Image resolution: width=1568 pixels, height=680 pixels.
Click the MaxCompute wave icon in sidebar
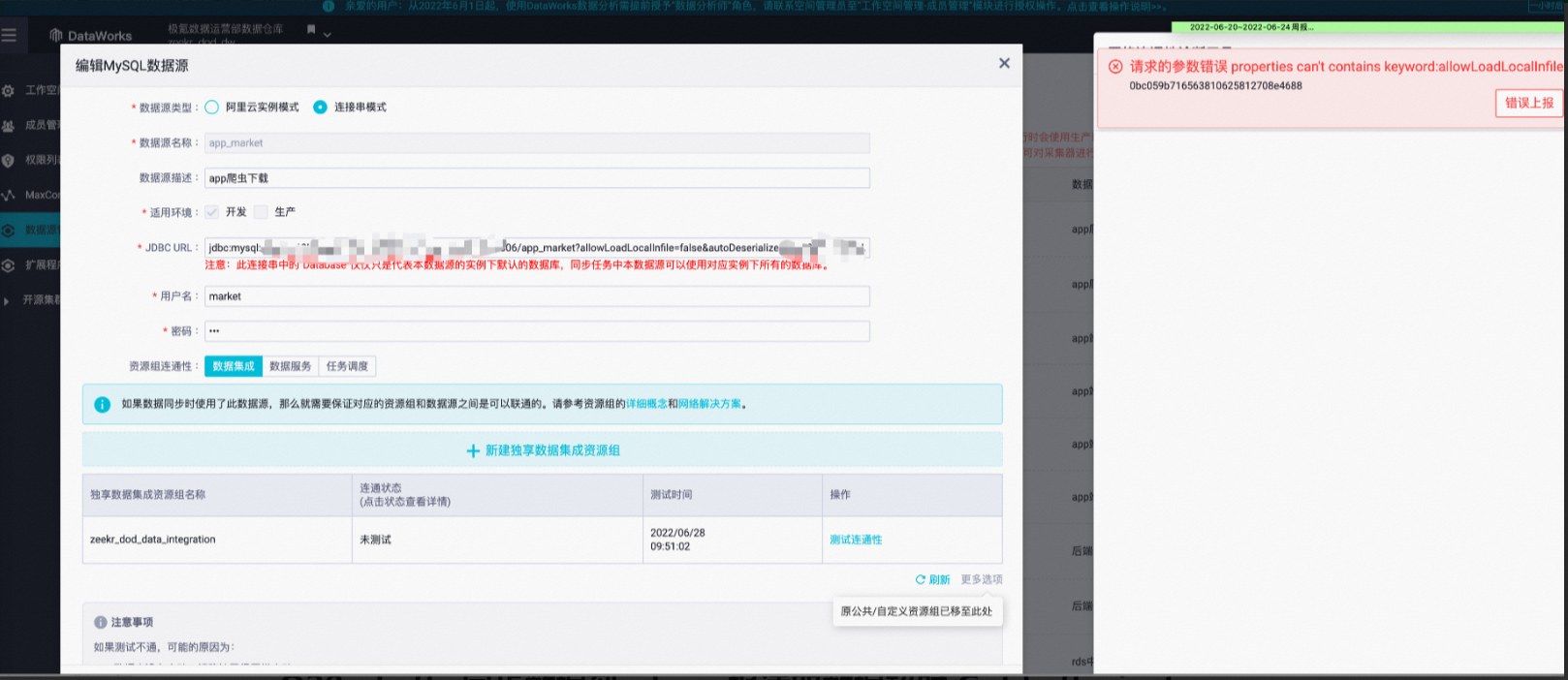coord(9,196)
